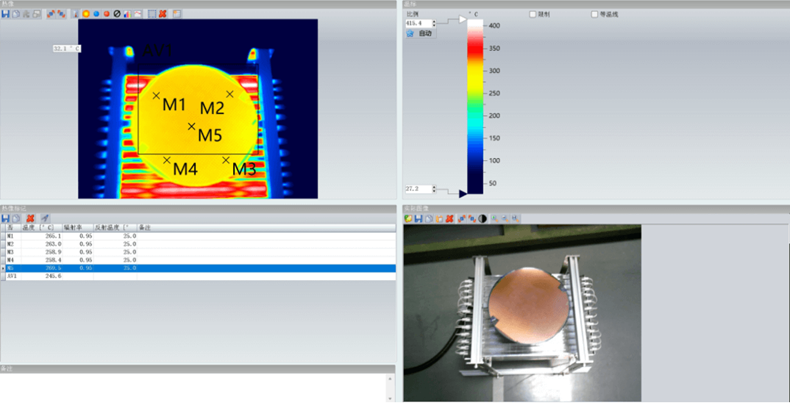Viewport: 790px width, 403px height.
Task: Click the red delete icon in measurement table toolbar
Action: [x=30, y=218]
